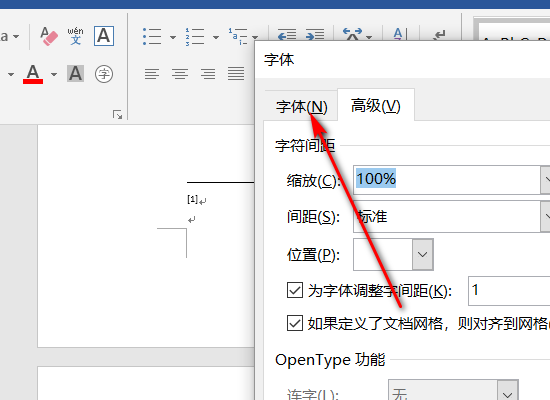Click the 缩放(C) 100% input field

click(447, 179)
